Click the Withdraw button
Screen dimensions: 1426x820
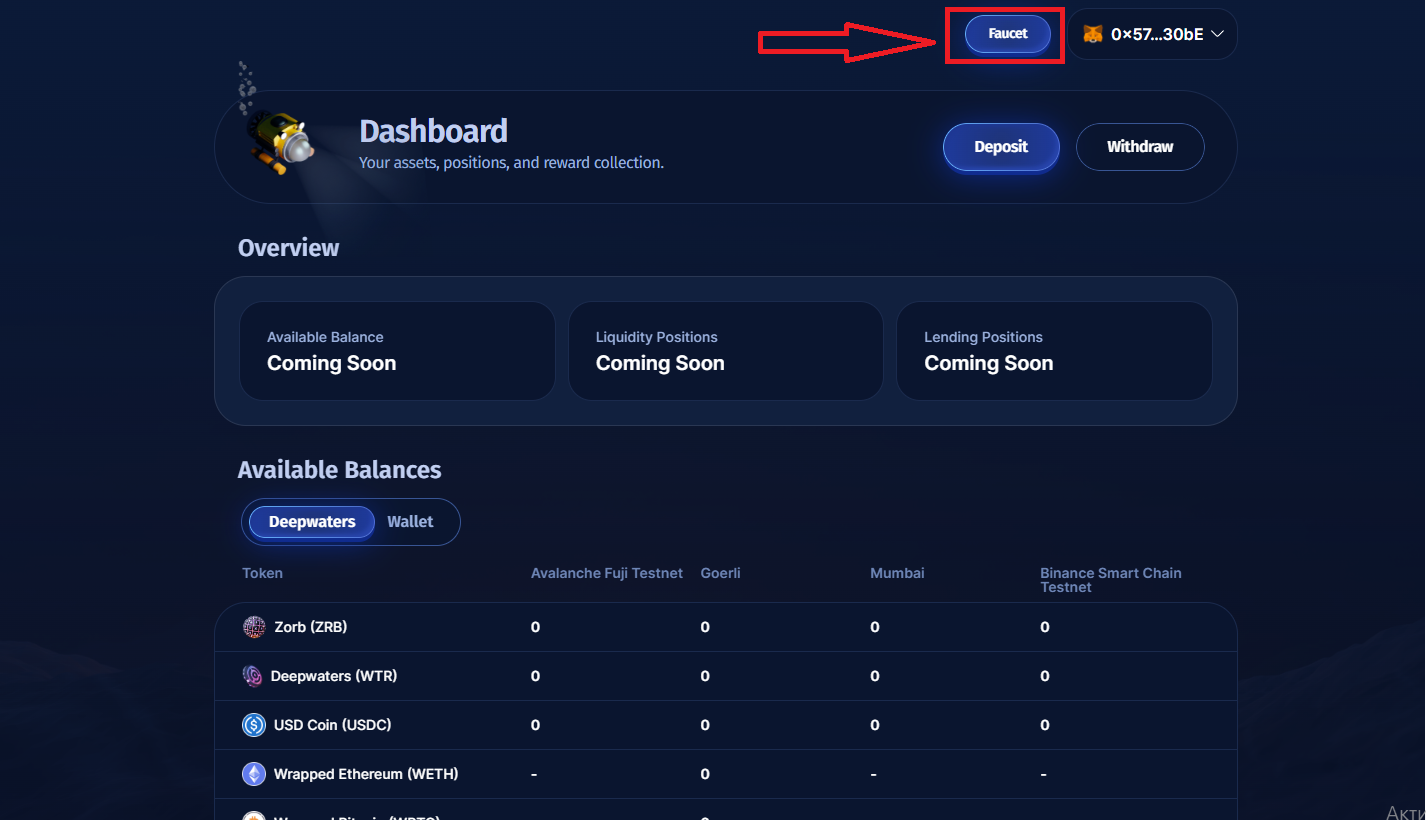[1140, 147]
